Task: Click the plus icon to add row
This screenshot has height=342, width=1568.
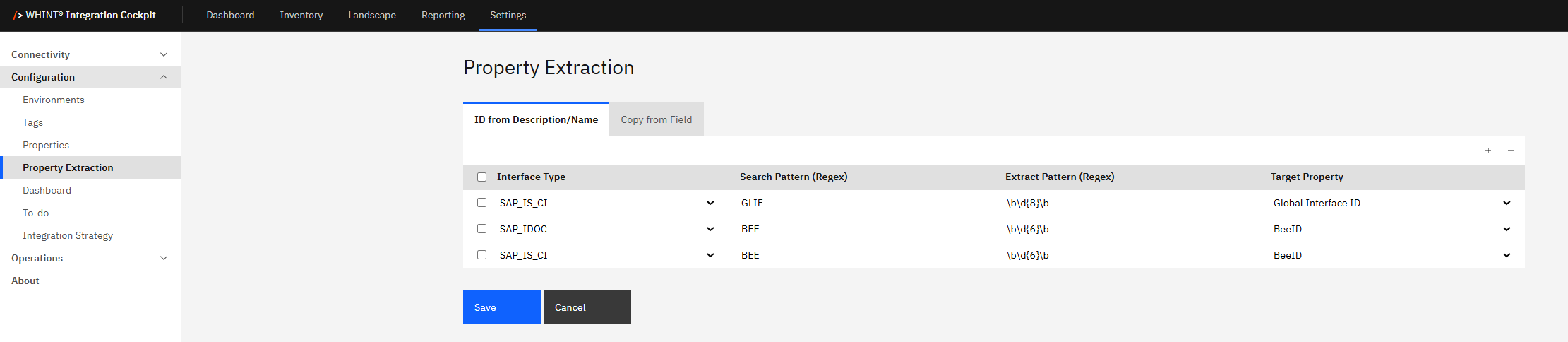Action: click(x=1488, y=151)
